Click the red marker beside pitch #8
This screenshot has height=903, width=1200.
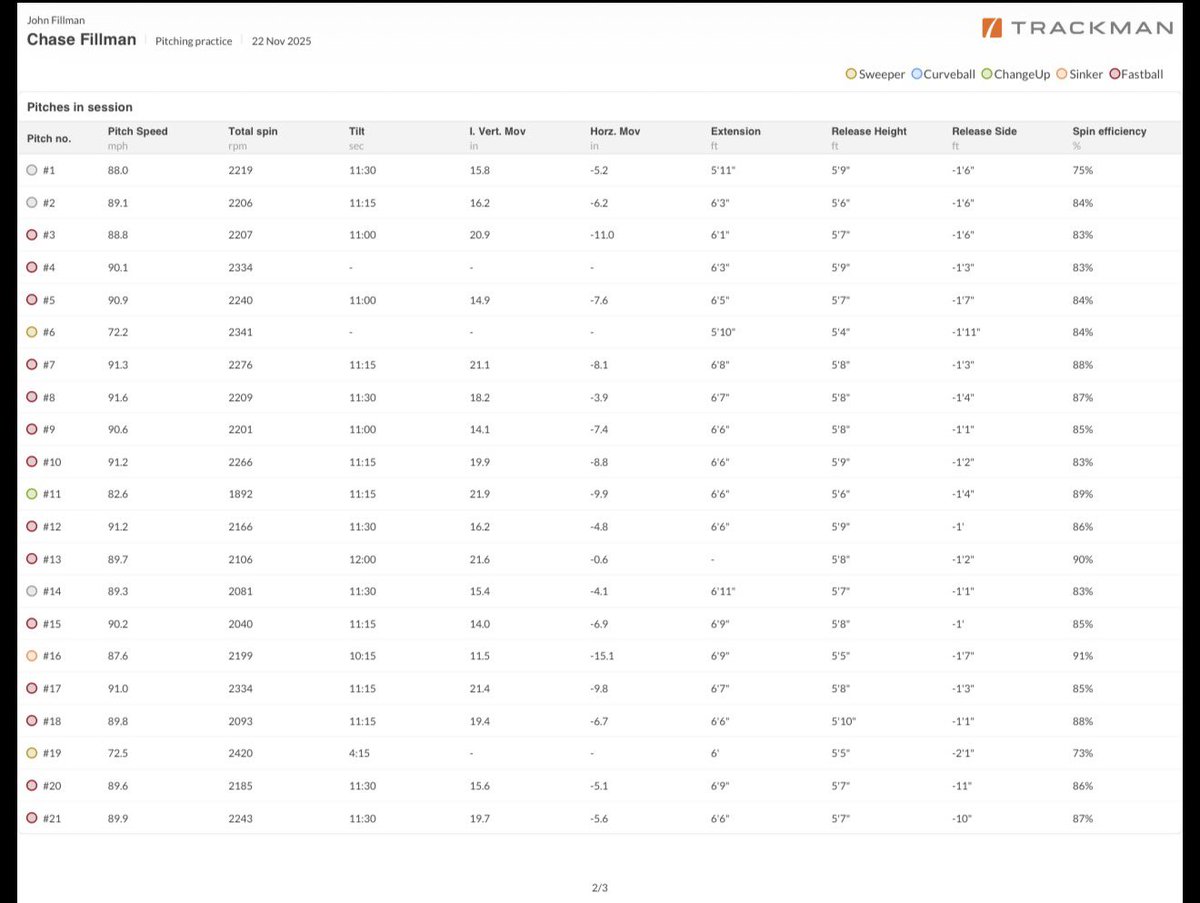[x=32, y=397]
